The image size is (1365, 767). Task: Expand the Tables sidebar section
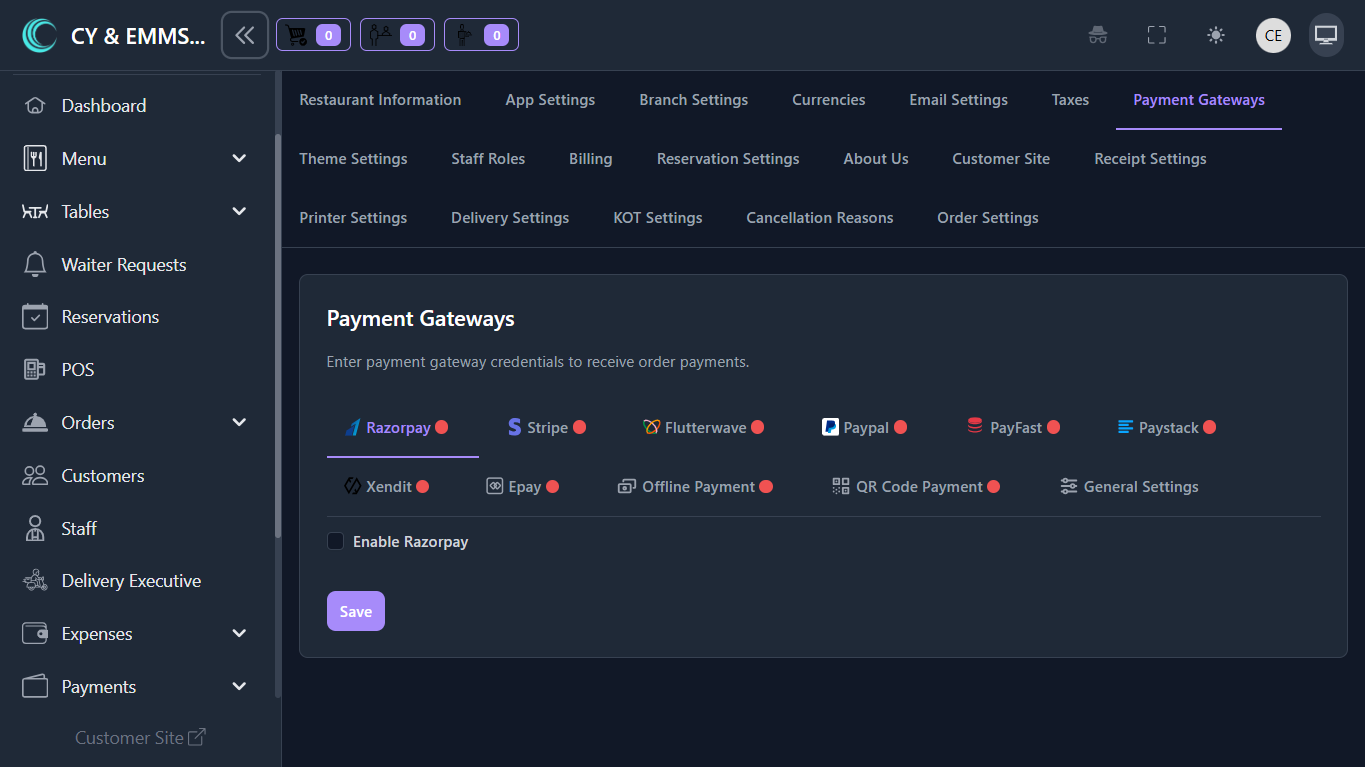pyautogui.click(x=238, y=212)
